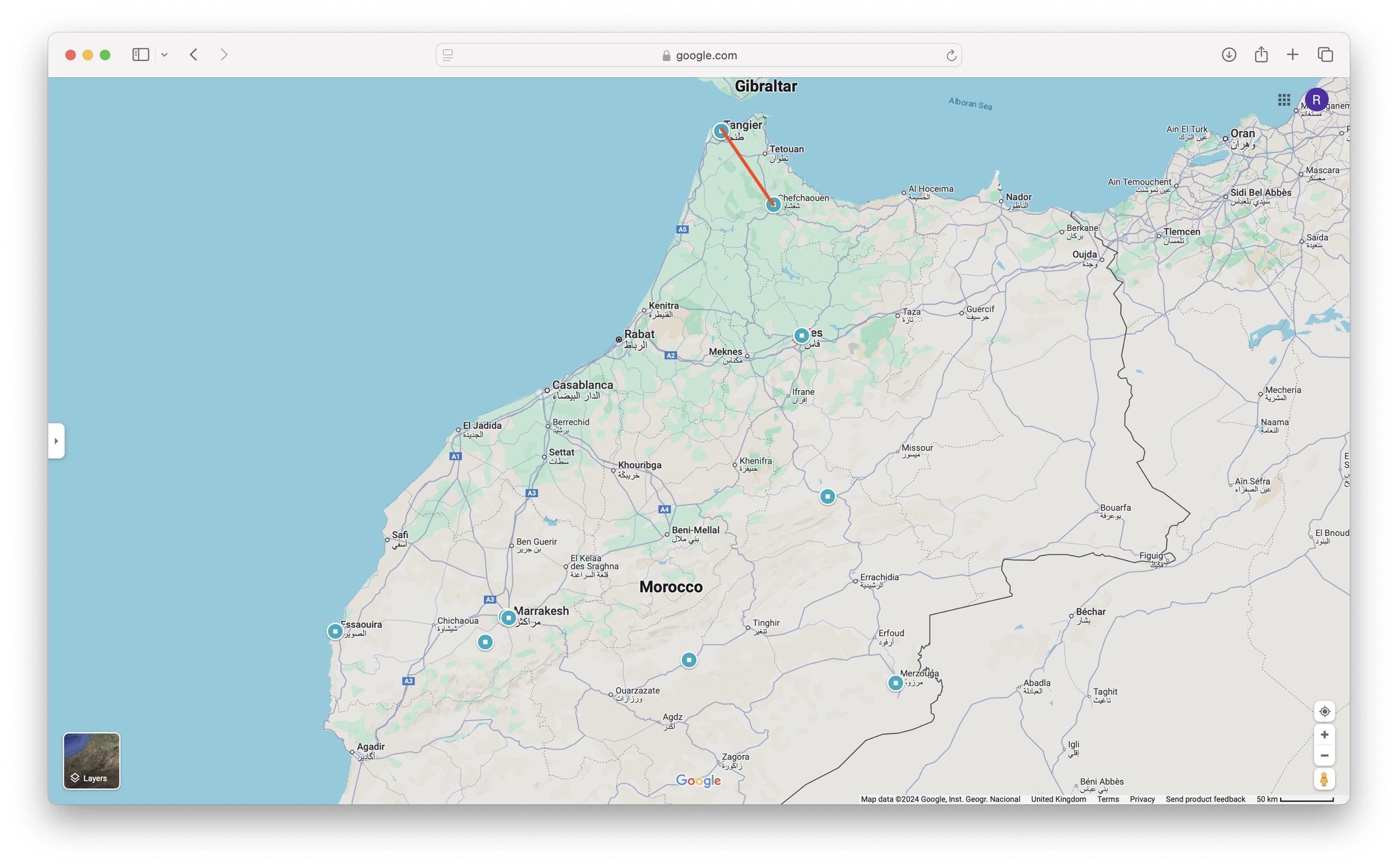Open Safari sidebar toggle
Viewport: 1398px width, 868px height.
tap(141, 55)
